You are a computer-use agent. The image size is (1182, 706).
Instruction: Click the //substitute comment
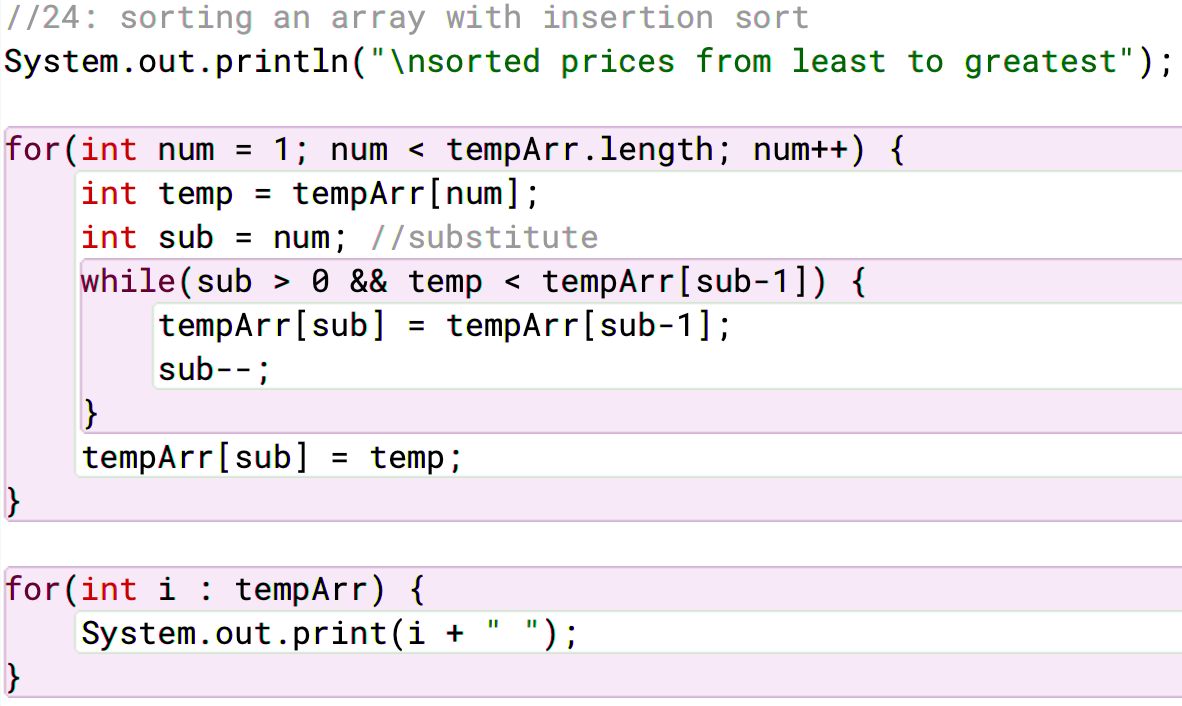pyautogui.click(x=485, y=238)
